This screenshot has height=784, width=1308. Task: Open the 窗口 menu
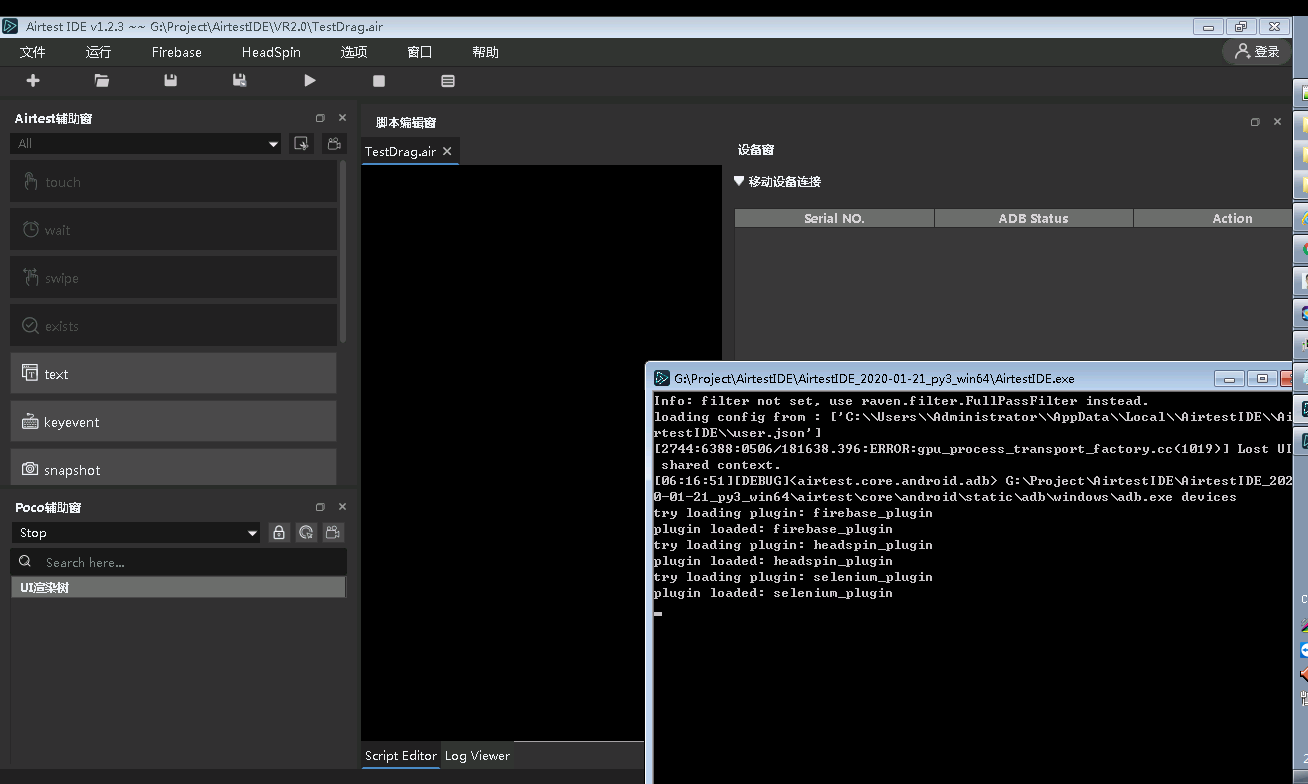(420, 52)
